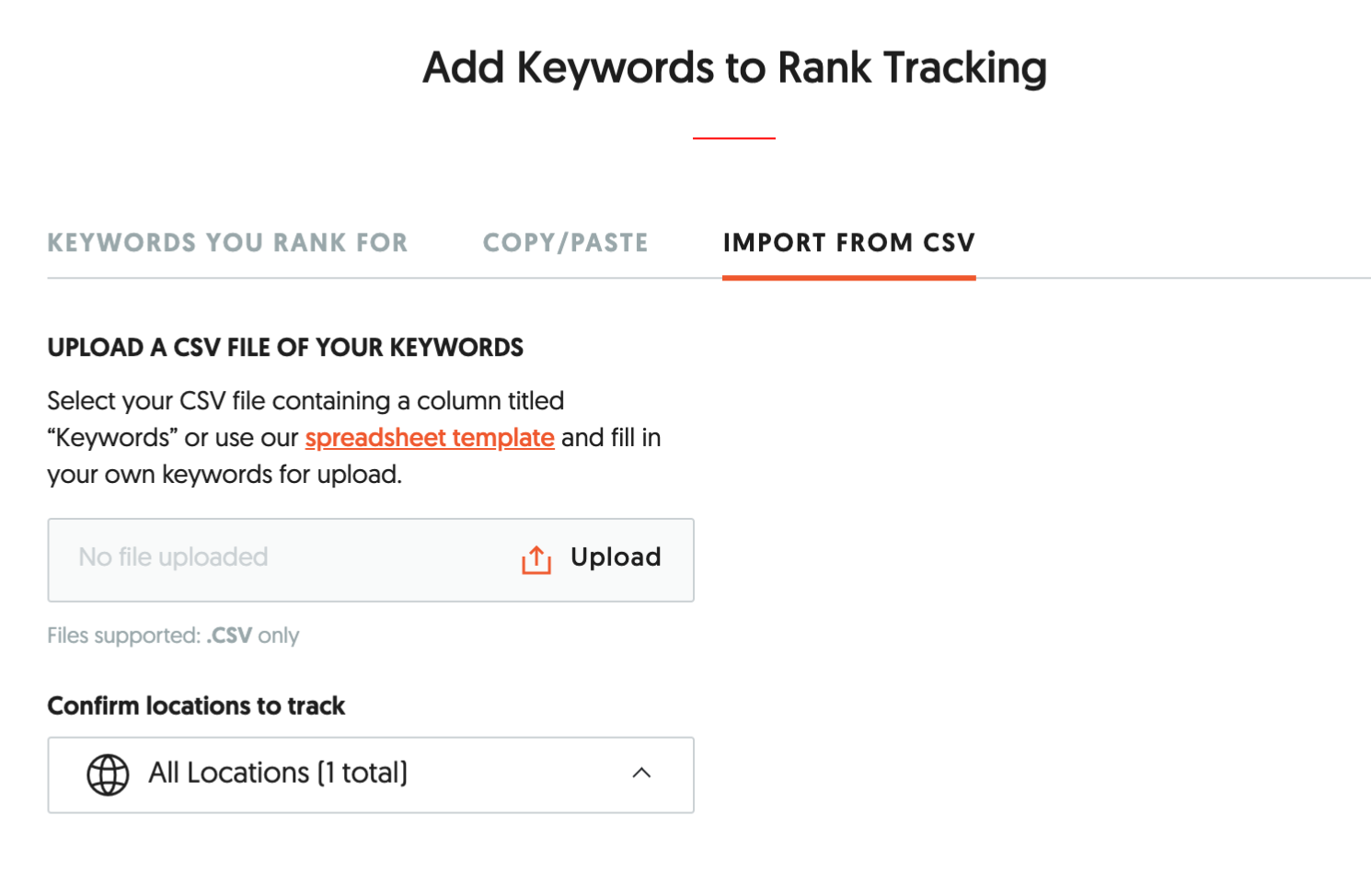Collapse locations using the chevron arrow
Viewport: 1371px width, 896px height.
tap(641, 774)
